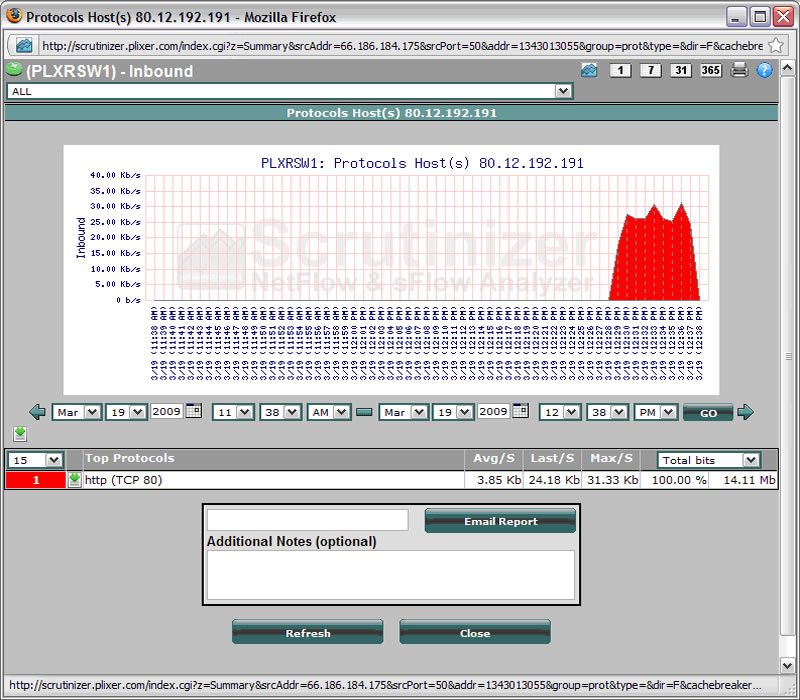Click the 14.11 Mb total value
The width and height of the screenshot is (800, 700).
[749, 480]
